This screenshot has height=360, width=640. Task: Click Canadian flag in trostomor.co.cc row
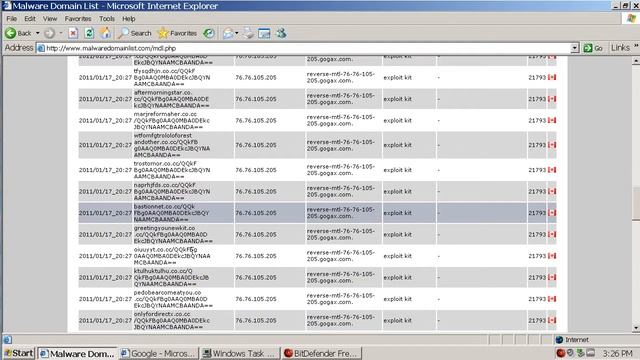pos(552,170)
